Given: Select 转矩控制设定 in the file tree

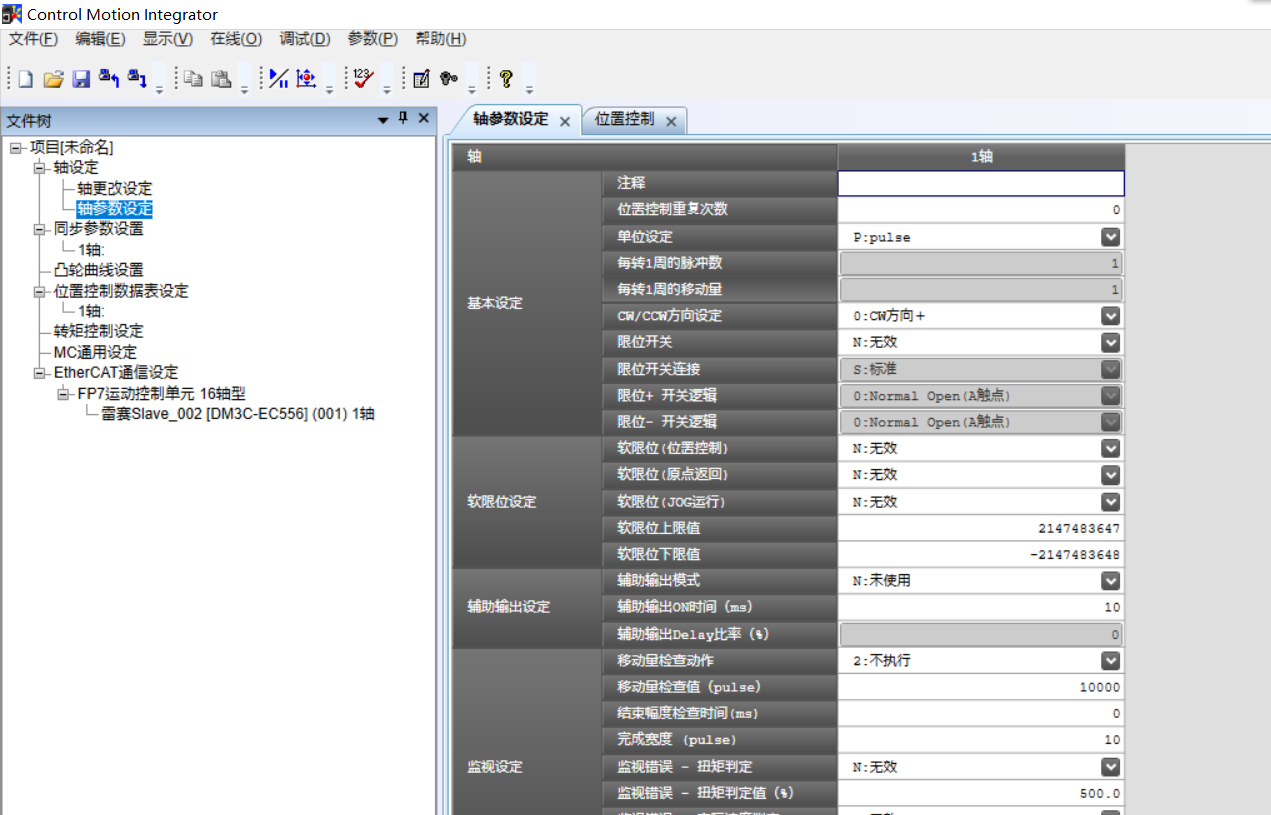Looking at the screenshot, I should [98, 331].
